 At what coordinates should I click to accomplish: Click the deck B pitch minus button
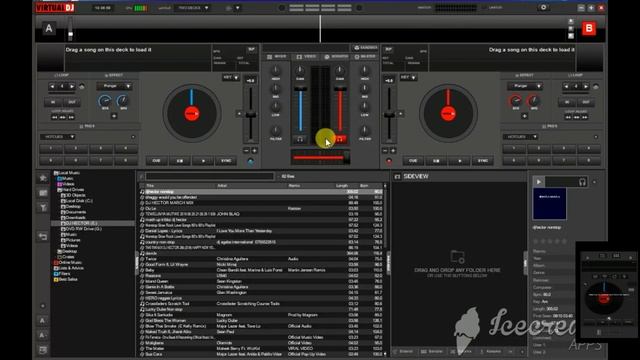(x=385, y=151)
